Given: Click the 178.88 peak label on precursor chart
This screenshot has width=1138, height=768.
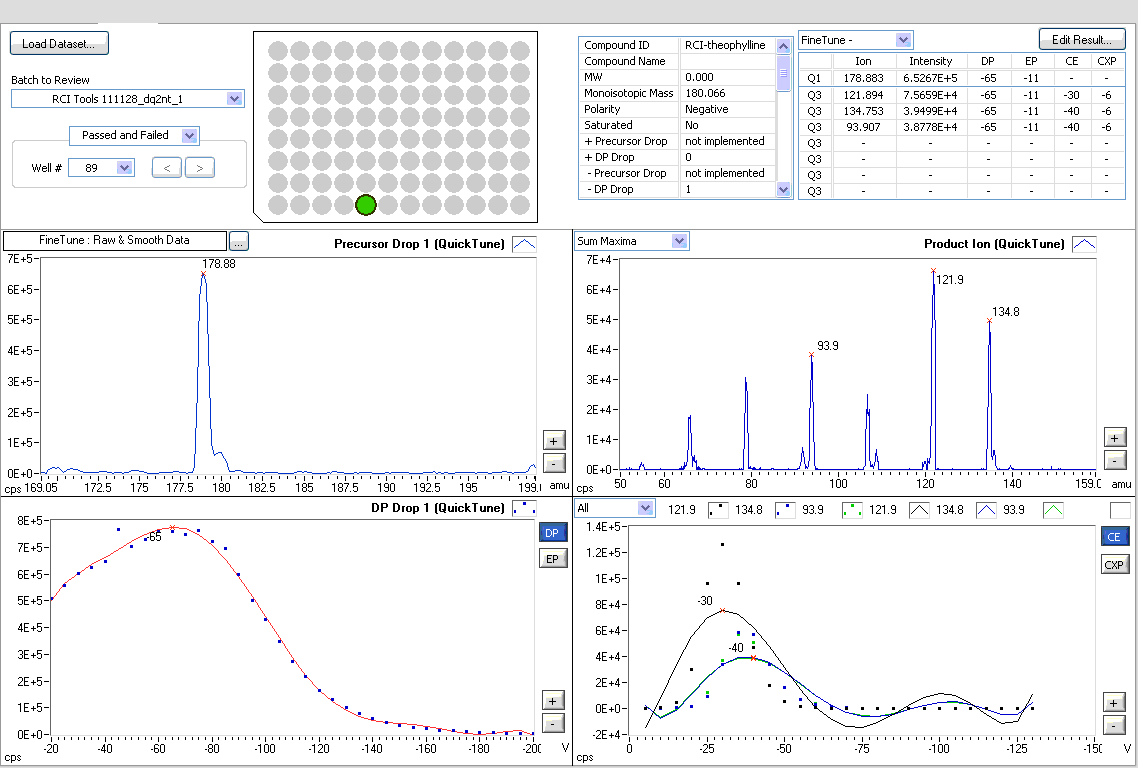Looking at the screenshot, I should tap(218, 264).
